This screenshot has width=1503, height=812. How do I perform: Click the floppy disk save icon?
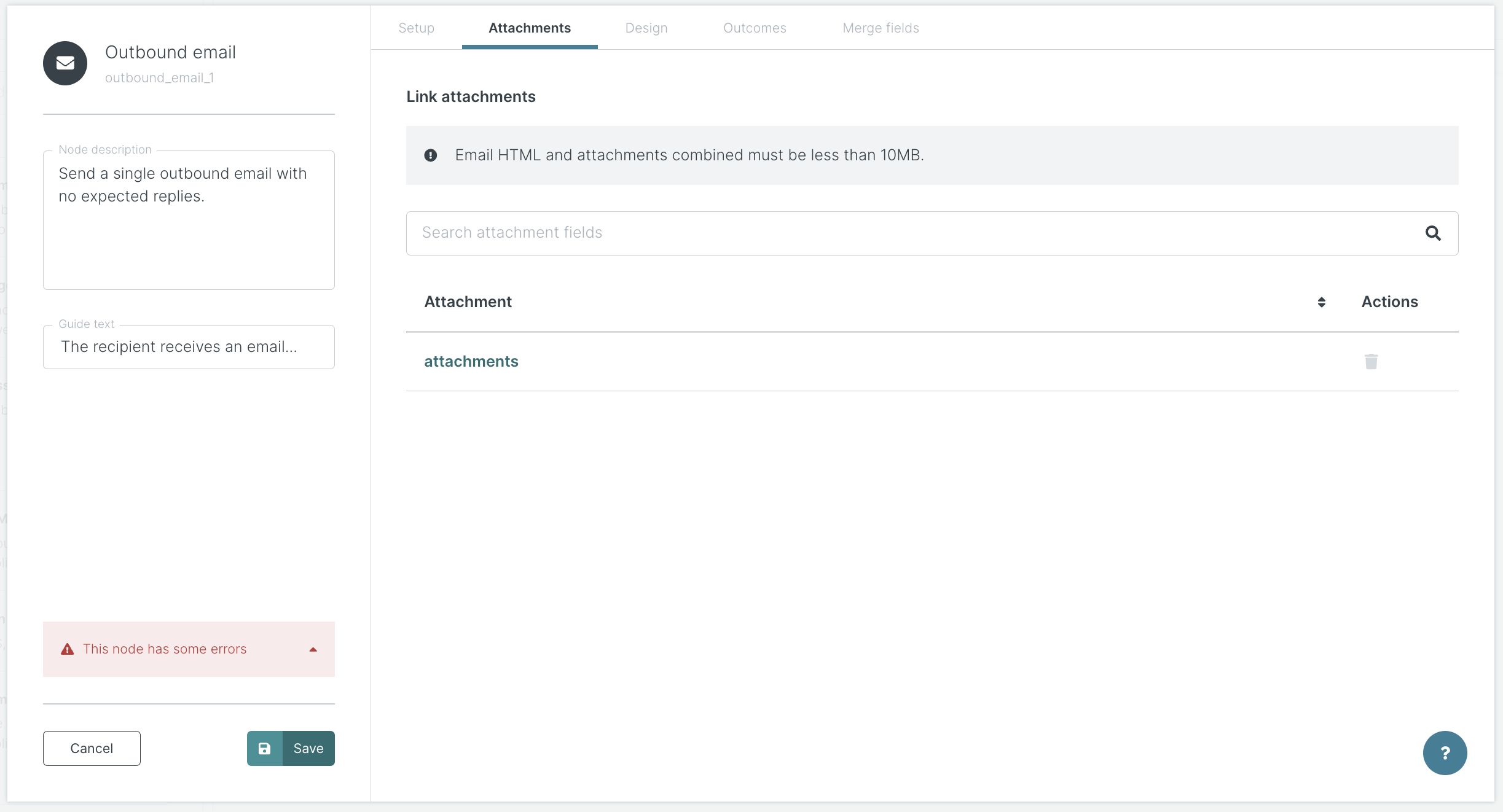click(x=264, y=748)
